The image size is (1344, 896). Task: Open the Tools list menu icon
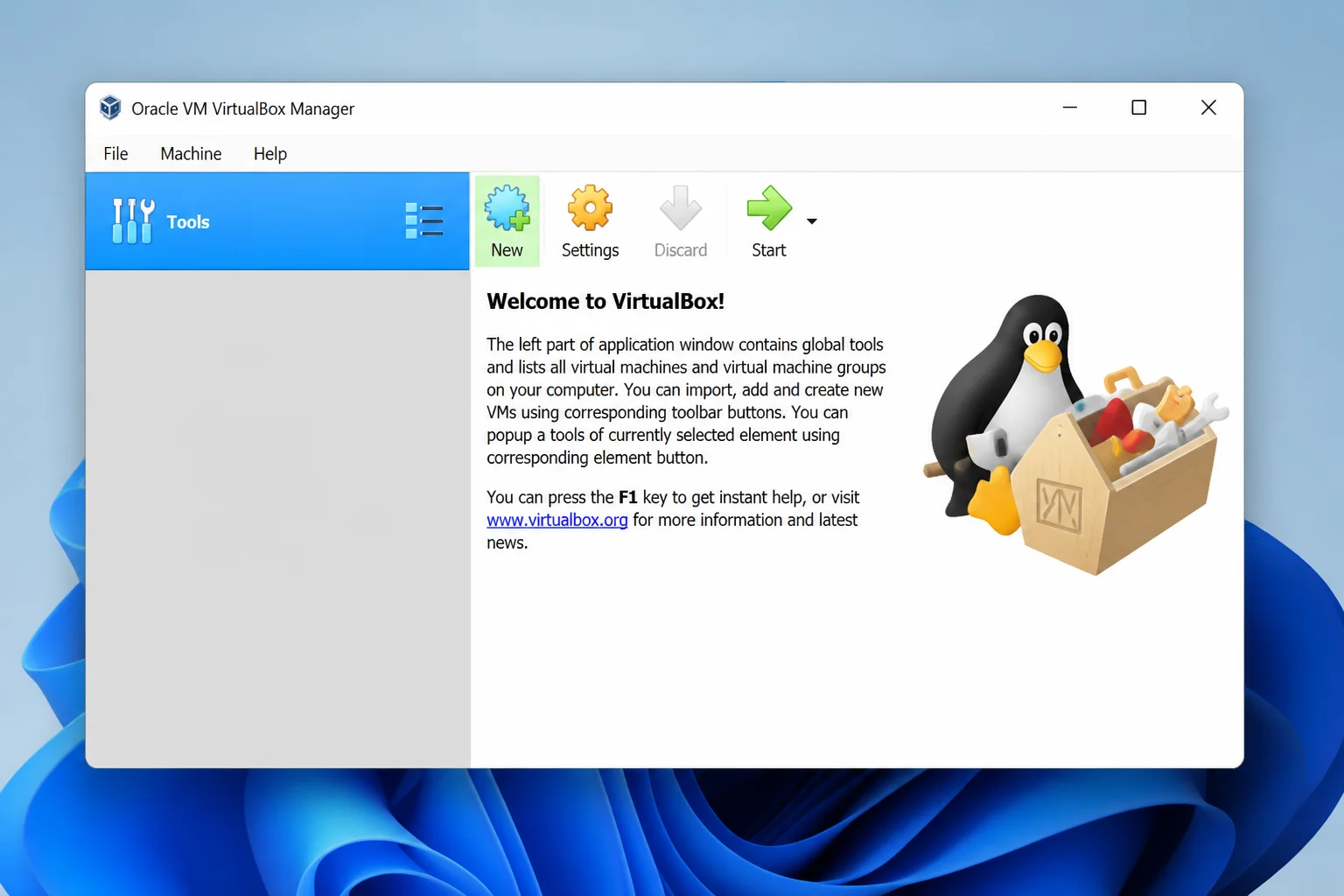[424, 220]
